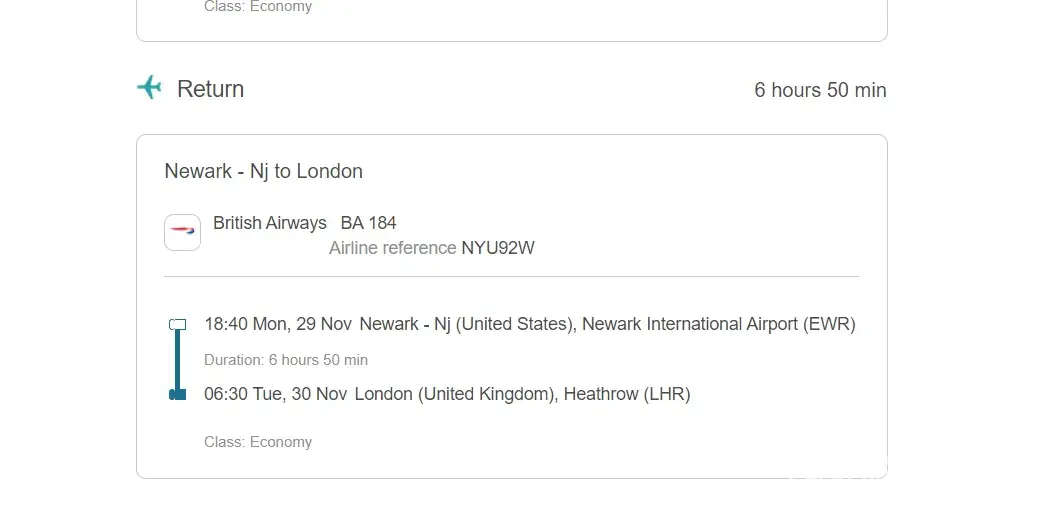
Task: Click London (United Kingdom), Heathrow (LHR) text
Action: coord(522,394)
